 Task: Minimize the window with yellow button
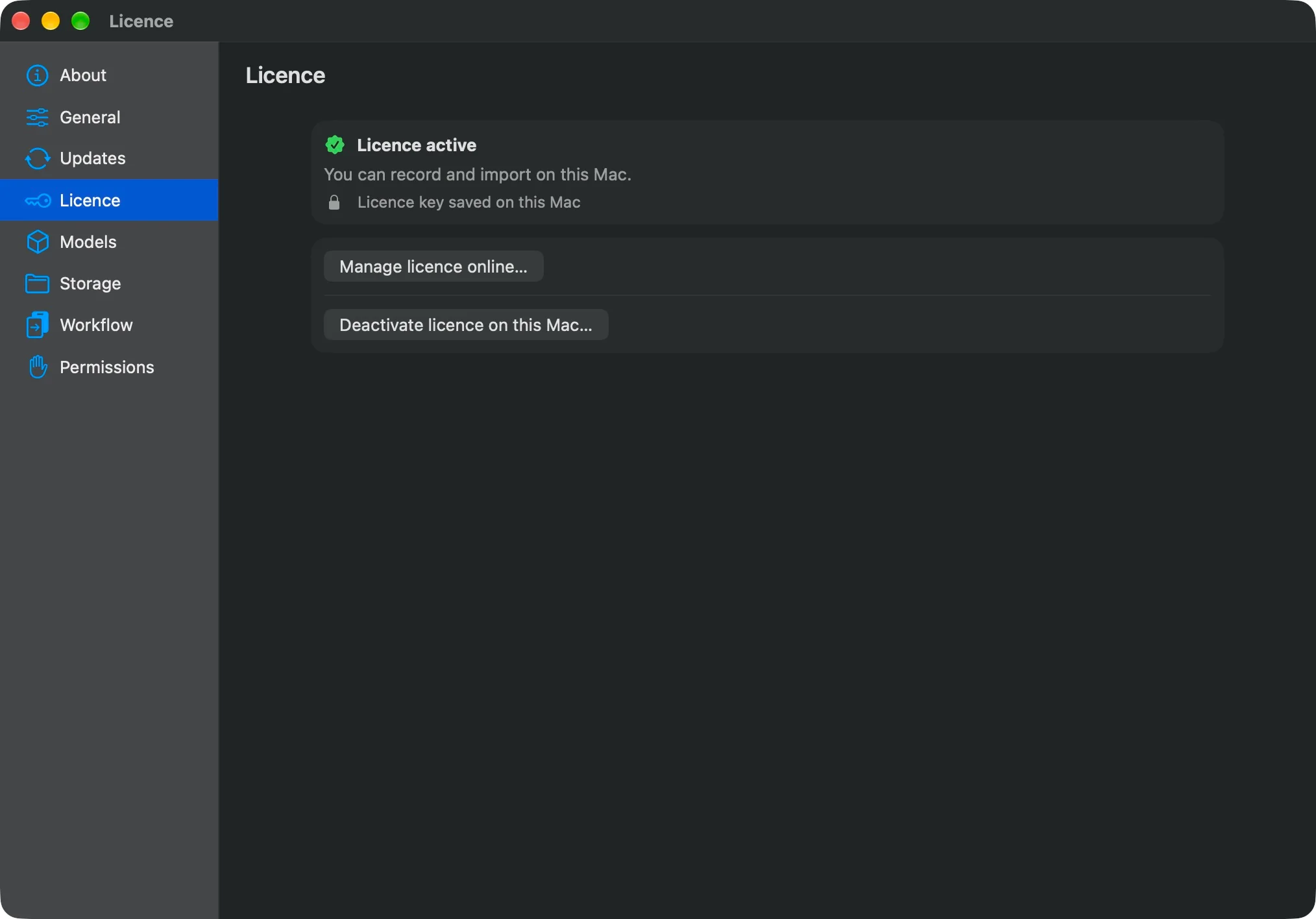point(51,21)
